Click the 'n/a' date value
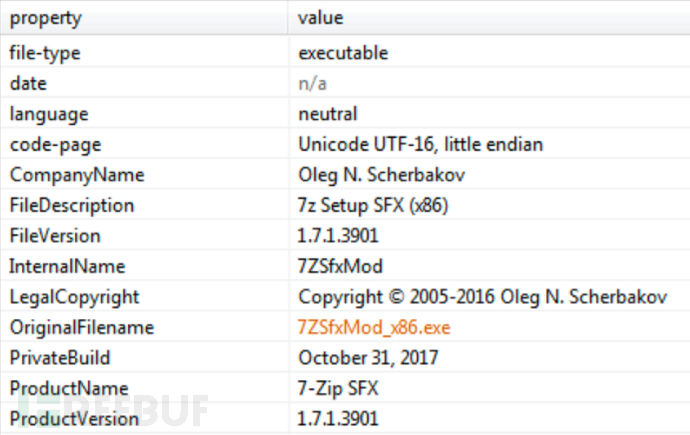690x435 pixels. tap(312, 84)
